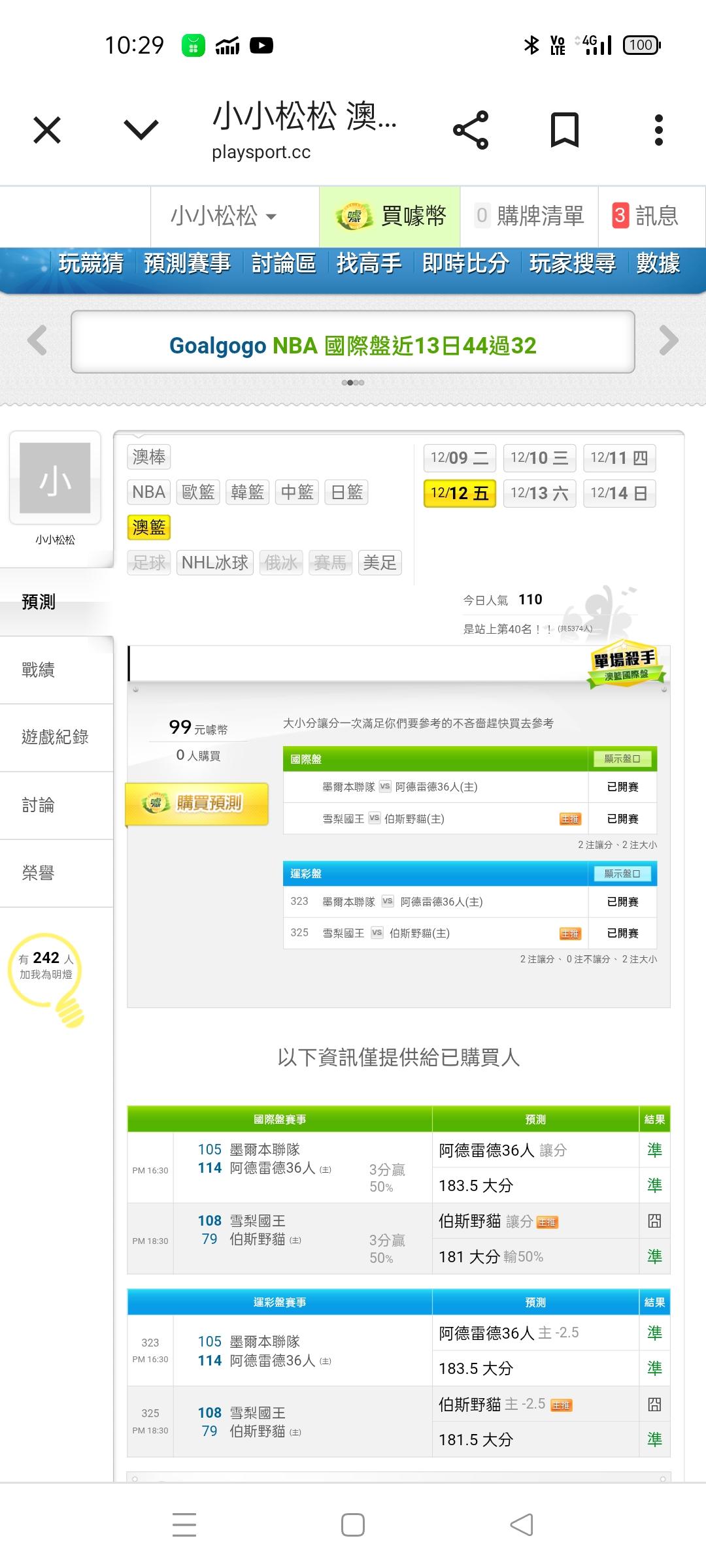Open 戰績 sidebar tab
This screenshot has height=1568, width=706.
(x=57, y=670)
